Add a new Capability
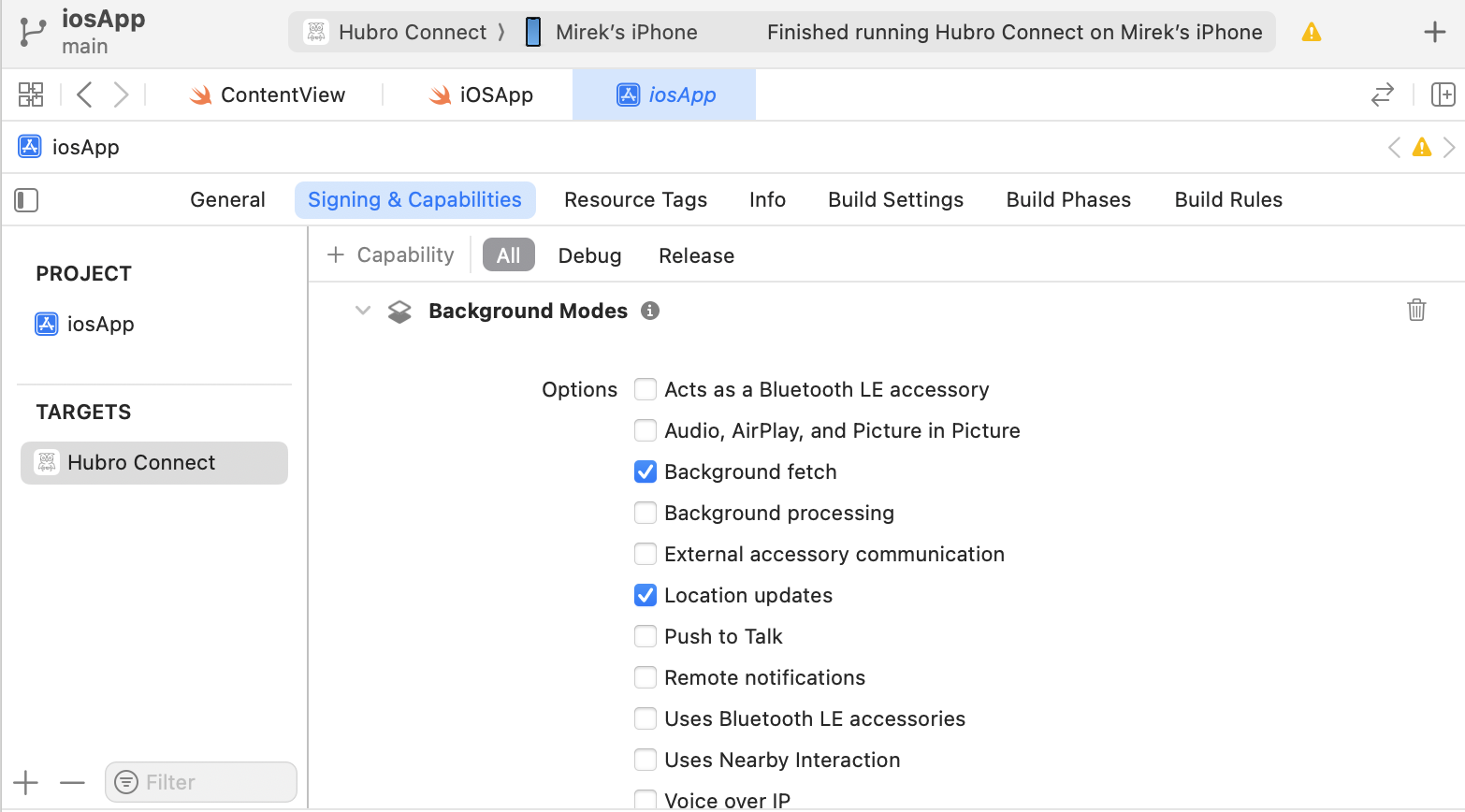The image size is (1465, 812). (x=391, y=255)
